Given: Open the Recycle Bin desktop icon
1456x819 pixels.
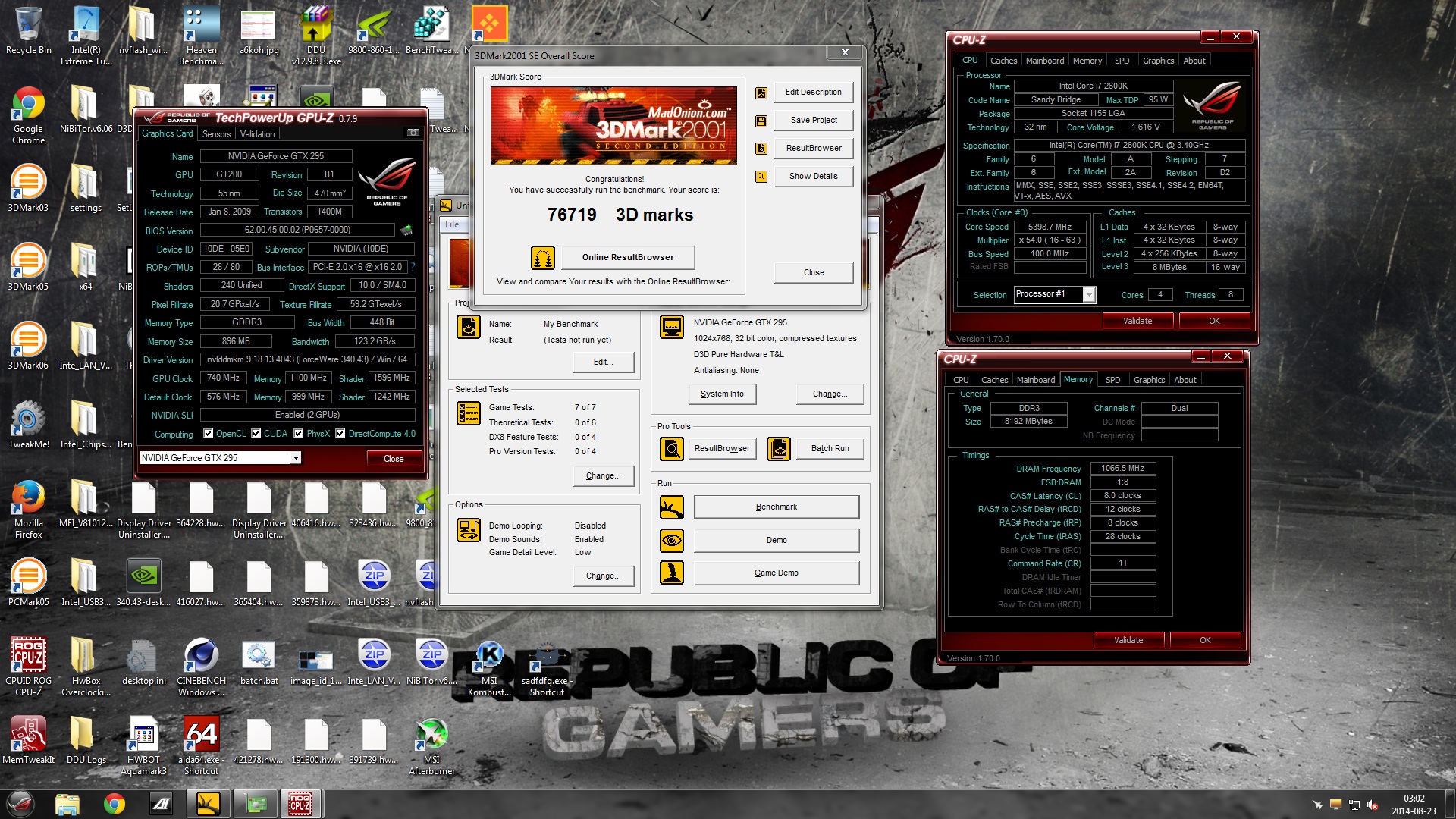Looking at the screenshot, I should (x=29, y=32).
